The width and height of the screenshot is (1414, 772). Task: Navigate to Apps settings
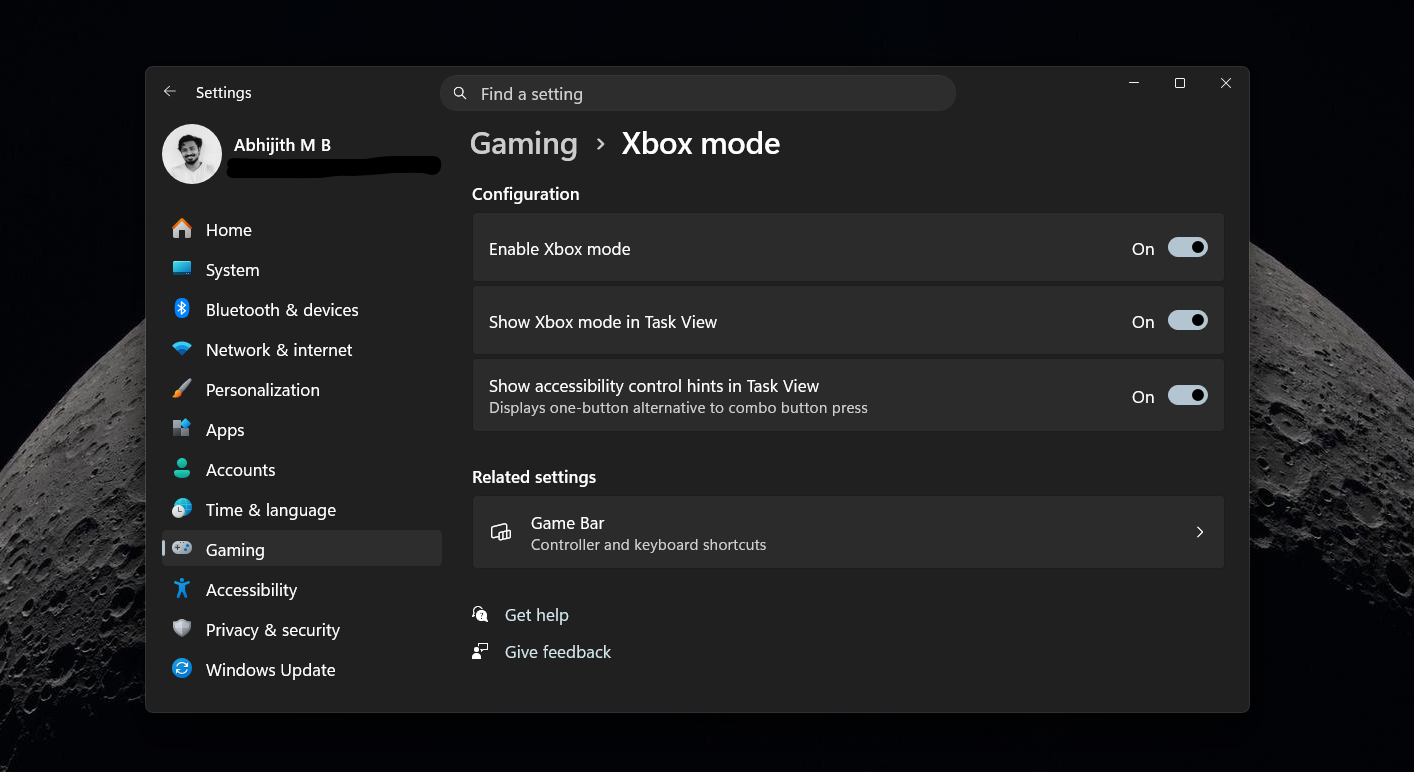click(302, 429)
